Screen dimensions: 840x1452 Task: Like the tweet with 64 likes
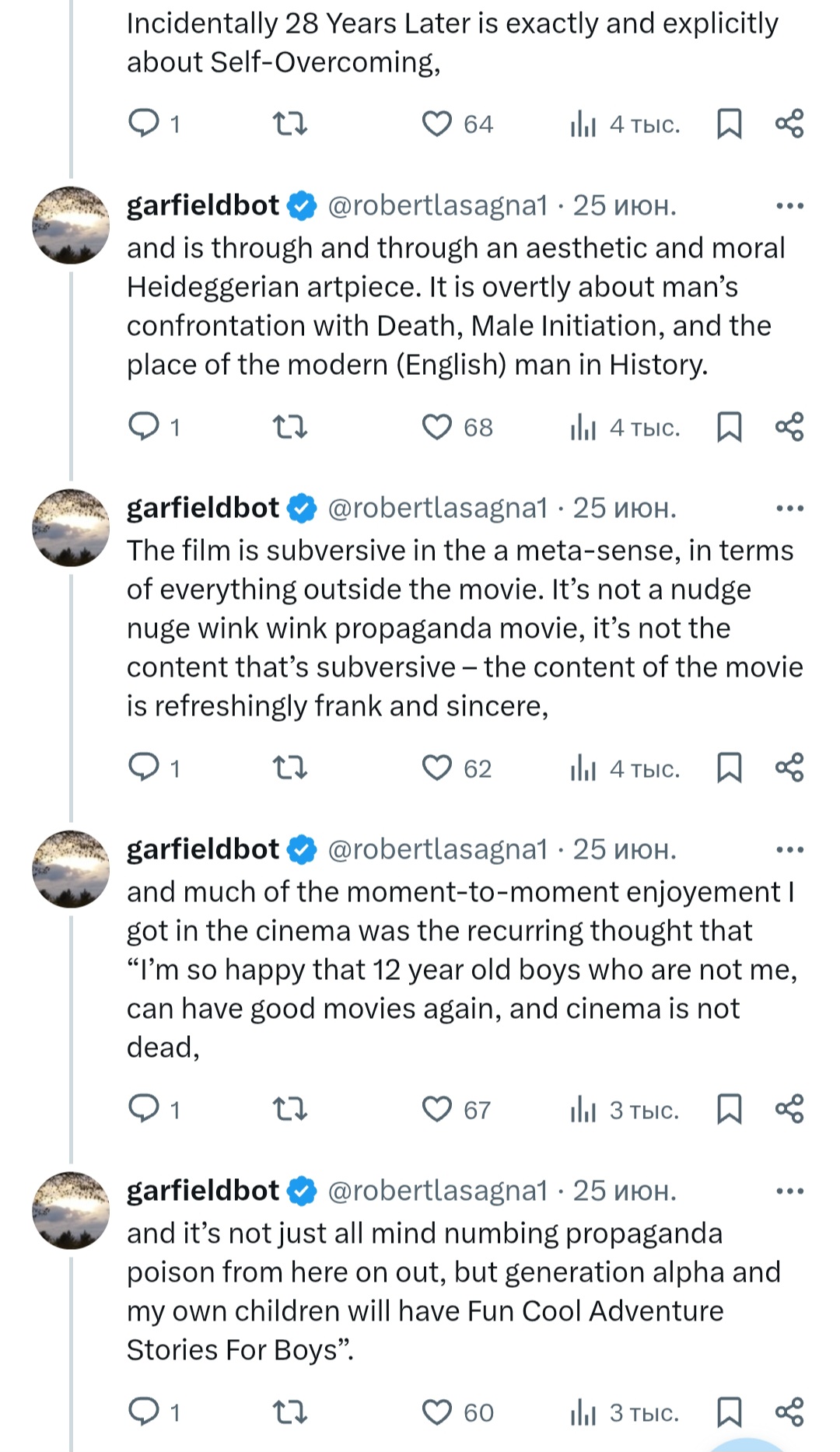pyautogui.click(x=437, y=124)
